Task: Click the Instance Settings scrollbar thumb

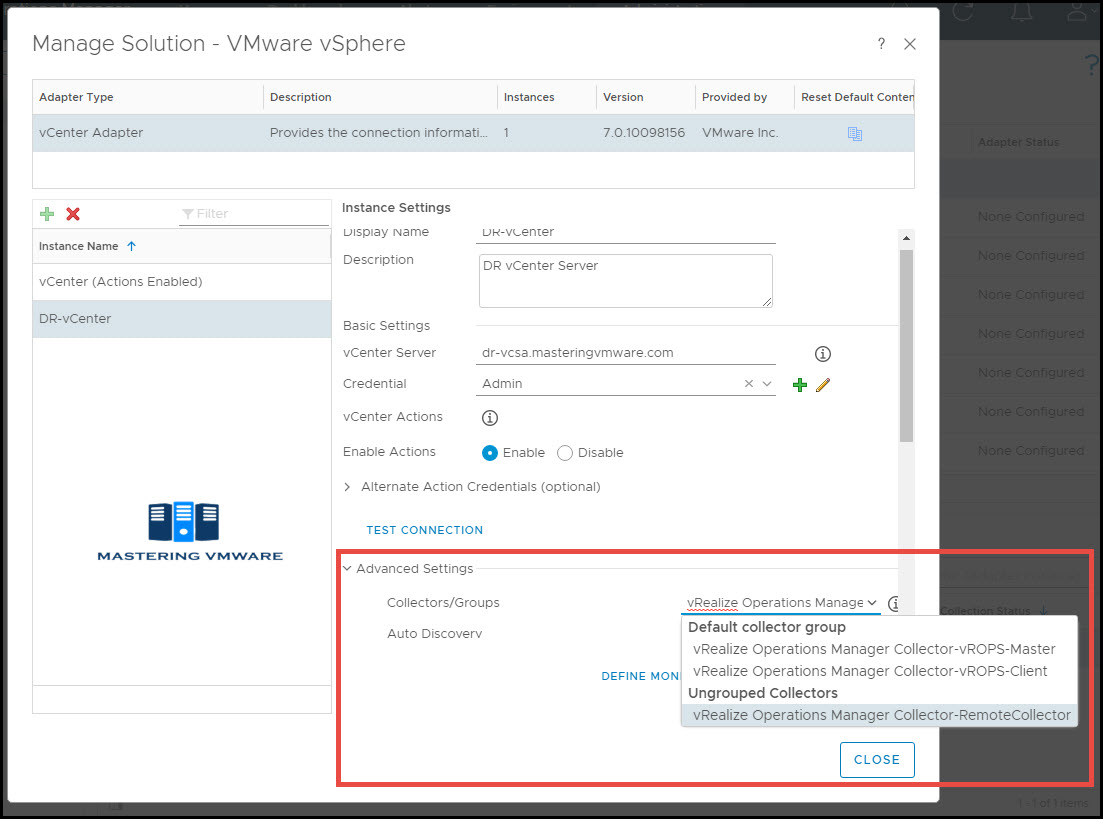Action: (x=906, y=345)
